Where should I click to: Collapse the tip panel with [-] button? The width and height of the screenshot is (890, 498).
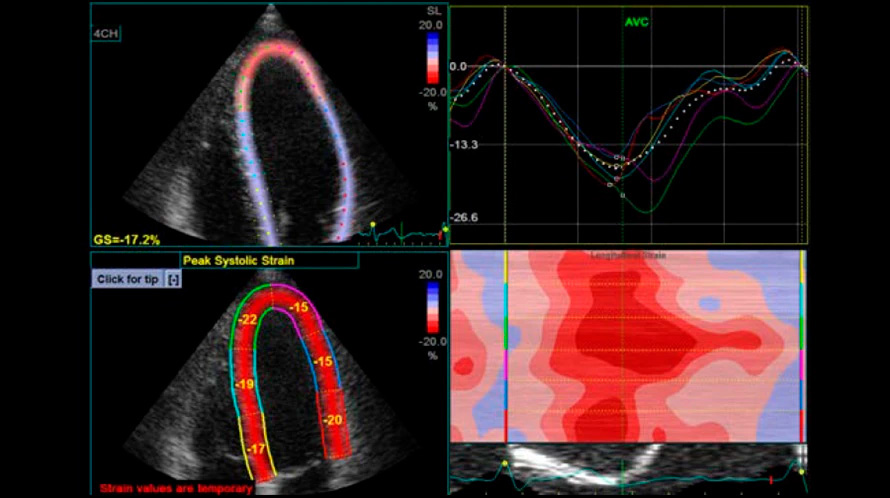point(173,280)
